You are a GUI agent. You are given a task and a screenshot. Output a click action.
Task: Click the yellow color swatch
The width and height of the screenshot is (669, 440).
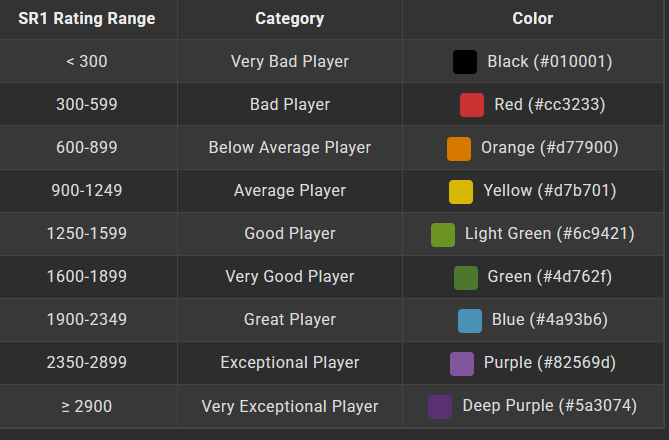pyautogui.click(x=461, y=191)
